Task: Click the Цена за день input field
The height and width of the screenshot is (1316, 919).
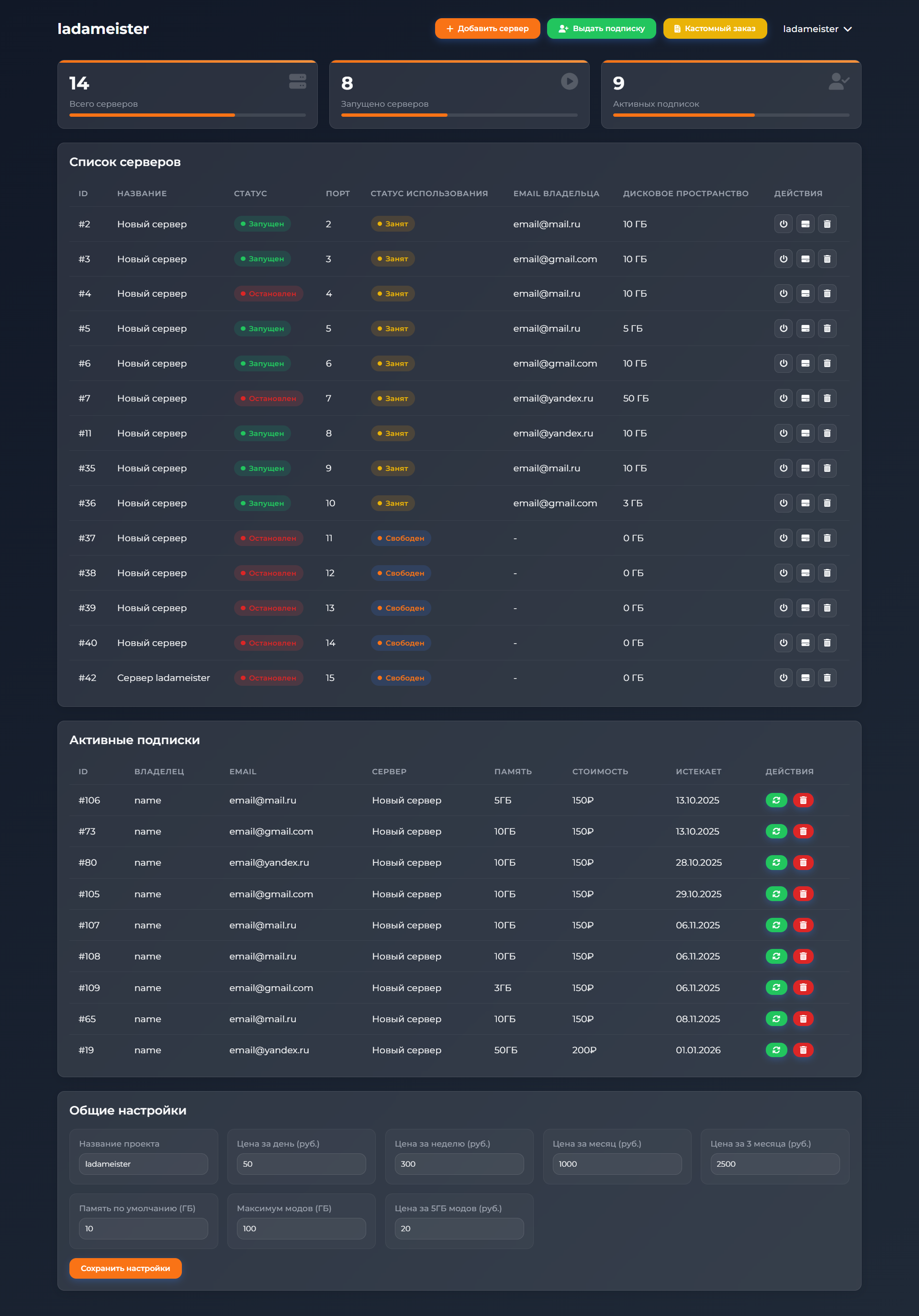Action: [301, 1164]
